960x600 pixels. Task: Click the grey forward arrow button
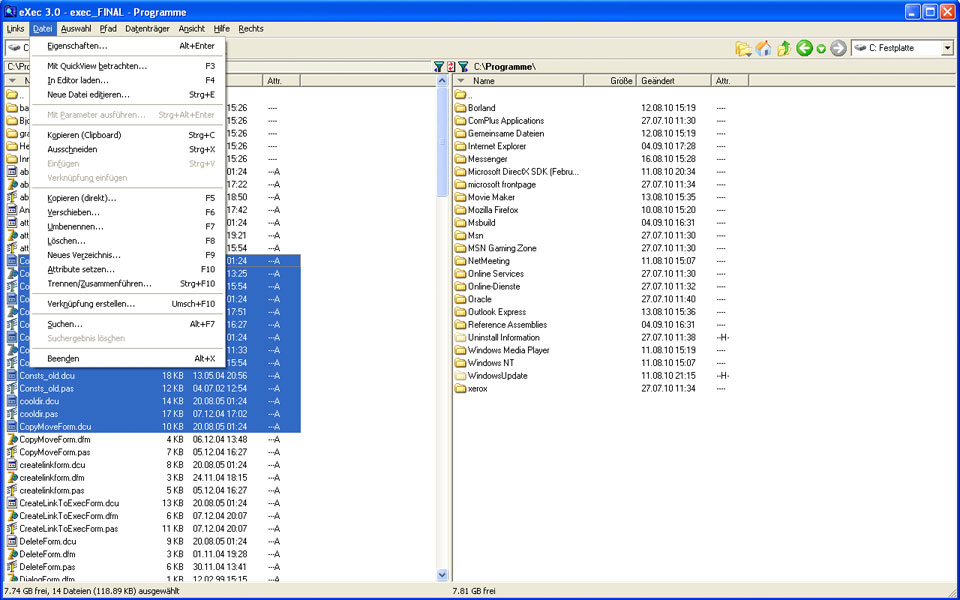838,48
